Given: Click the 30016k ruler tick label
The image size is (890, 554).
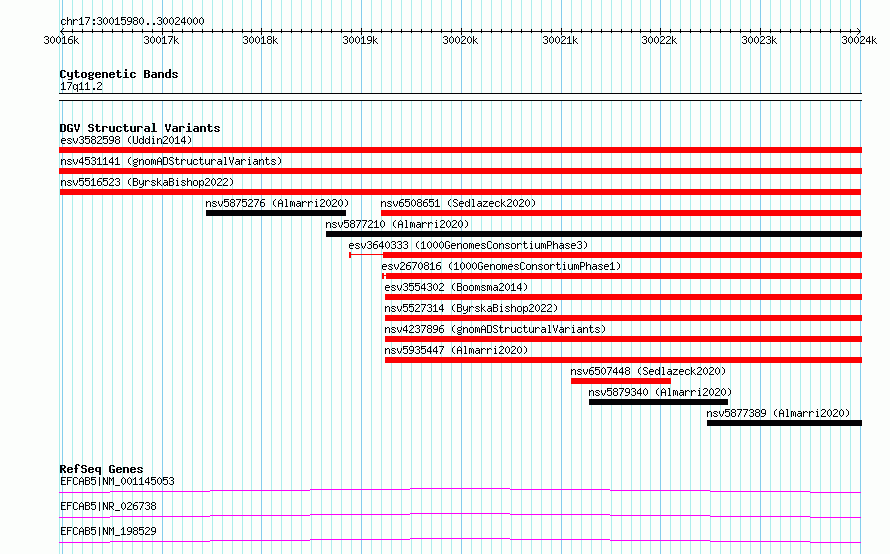Looking at the screenshot, I should pyautogui.click(x=61, y=40).
